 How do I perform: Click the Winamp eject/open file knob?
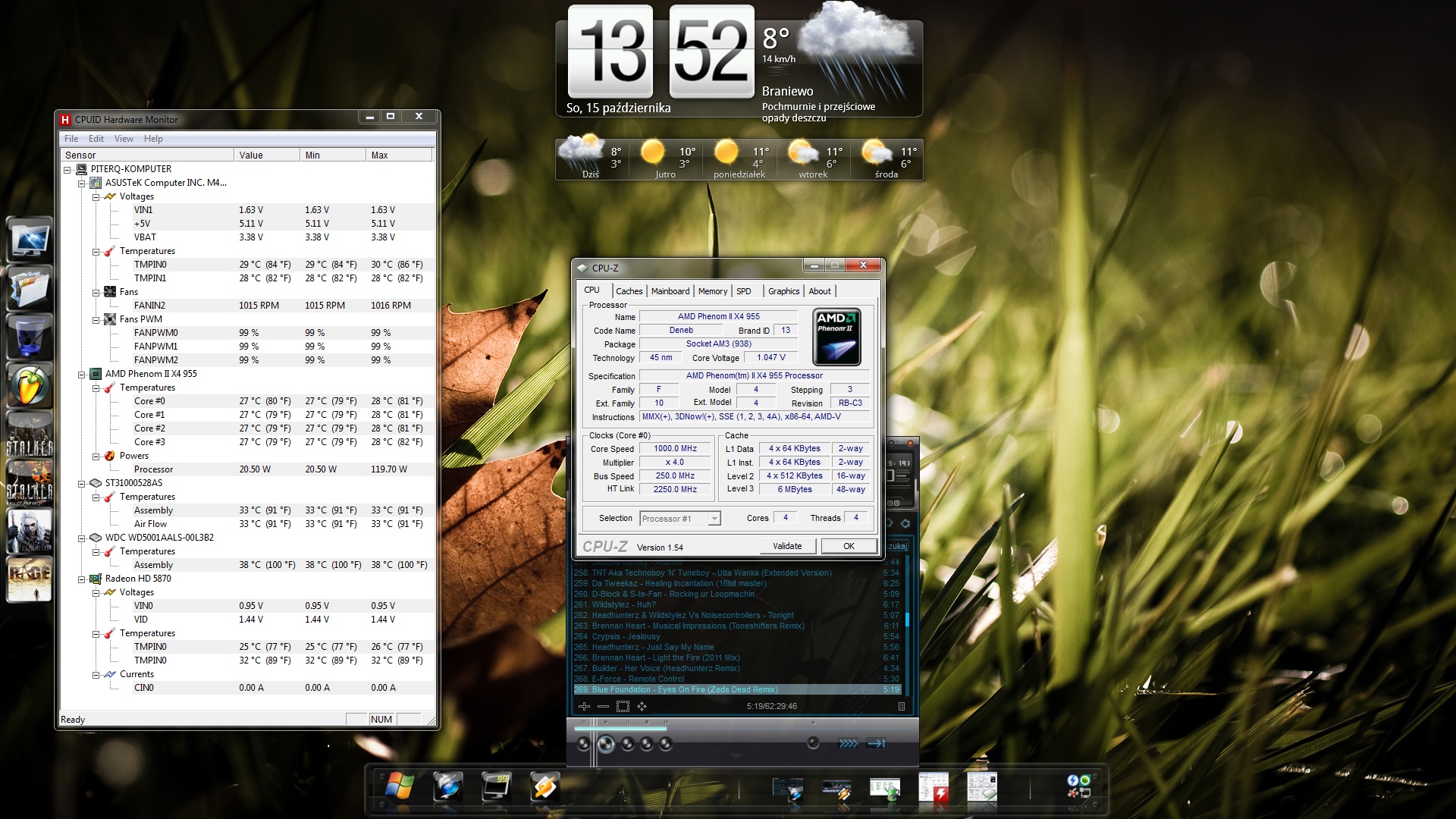point(813,743)
